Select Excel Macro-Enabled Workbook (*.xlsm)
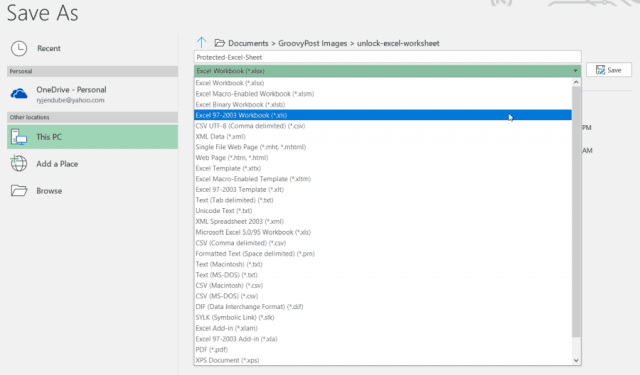This screenshot has height=375, width=640. pos(383,93)
